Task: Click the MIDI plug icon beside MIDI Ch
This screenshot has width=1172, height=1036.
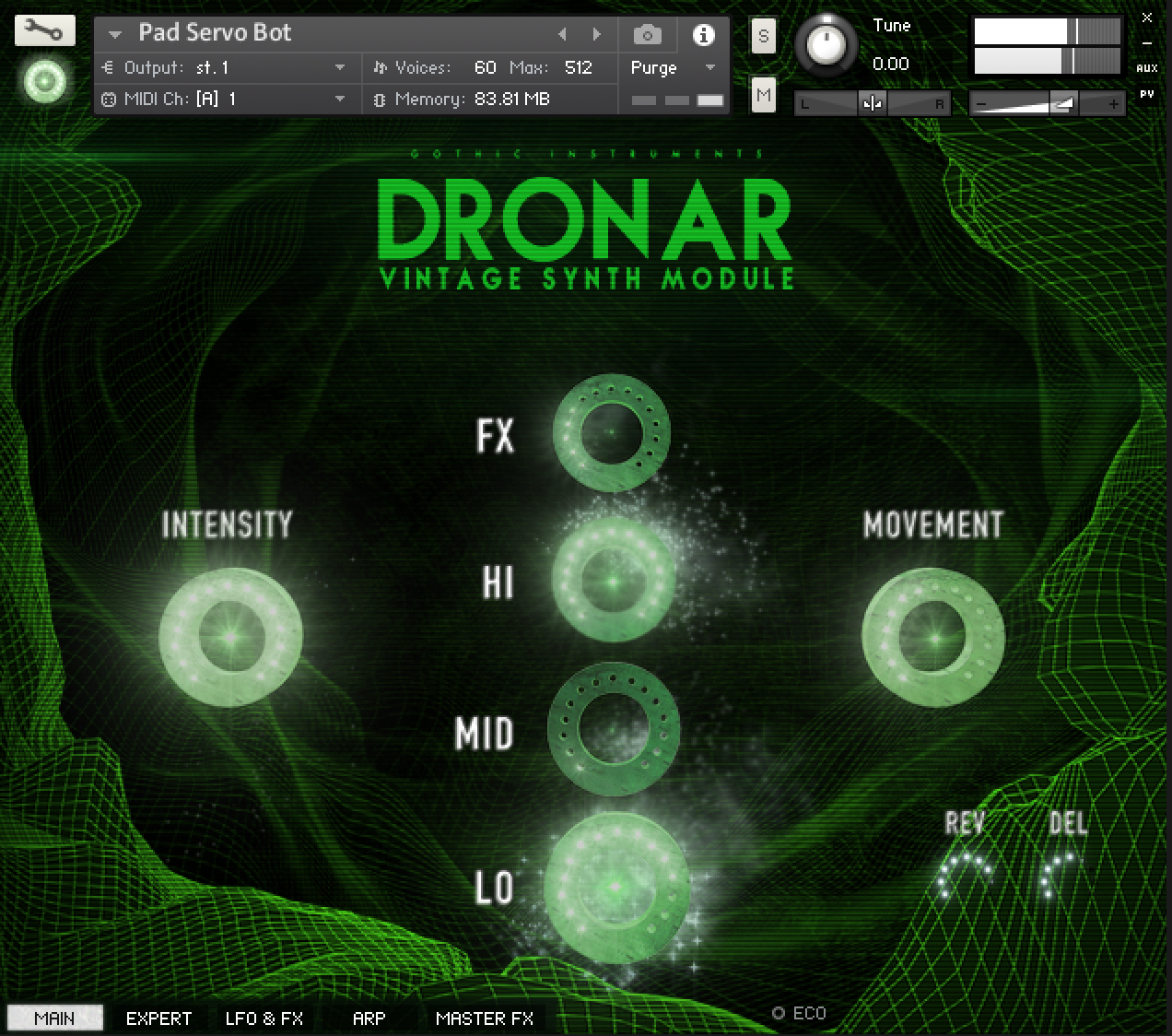Action: 108,100
